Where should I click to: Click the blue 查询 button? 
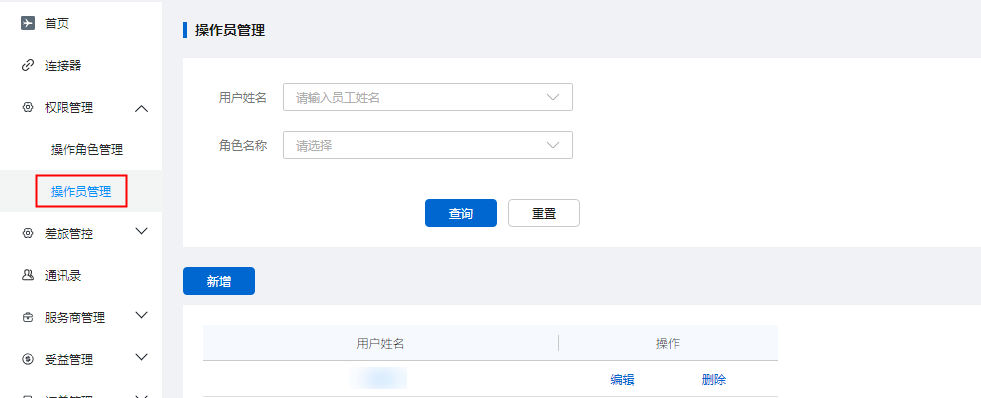pos(461,213)
